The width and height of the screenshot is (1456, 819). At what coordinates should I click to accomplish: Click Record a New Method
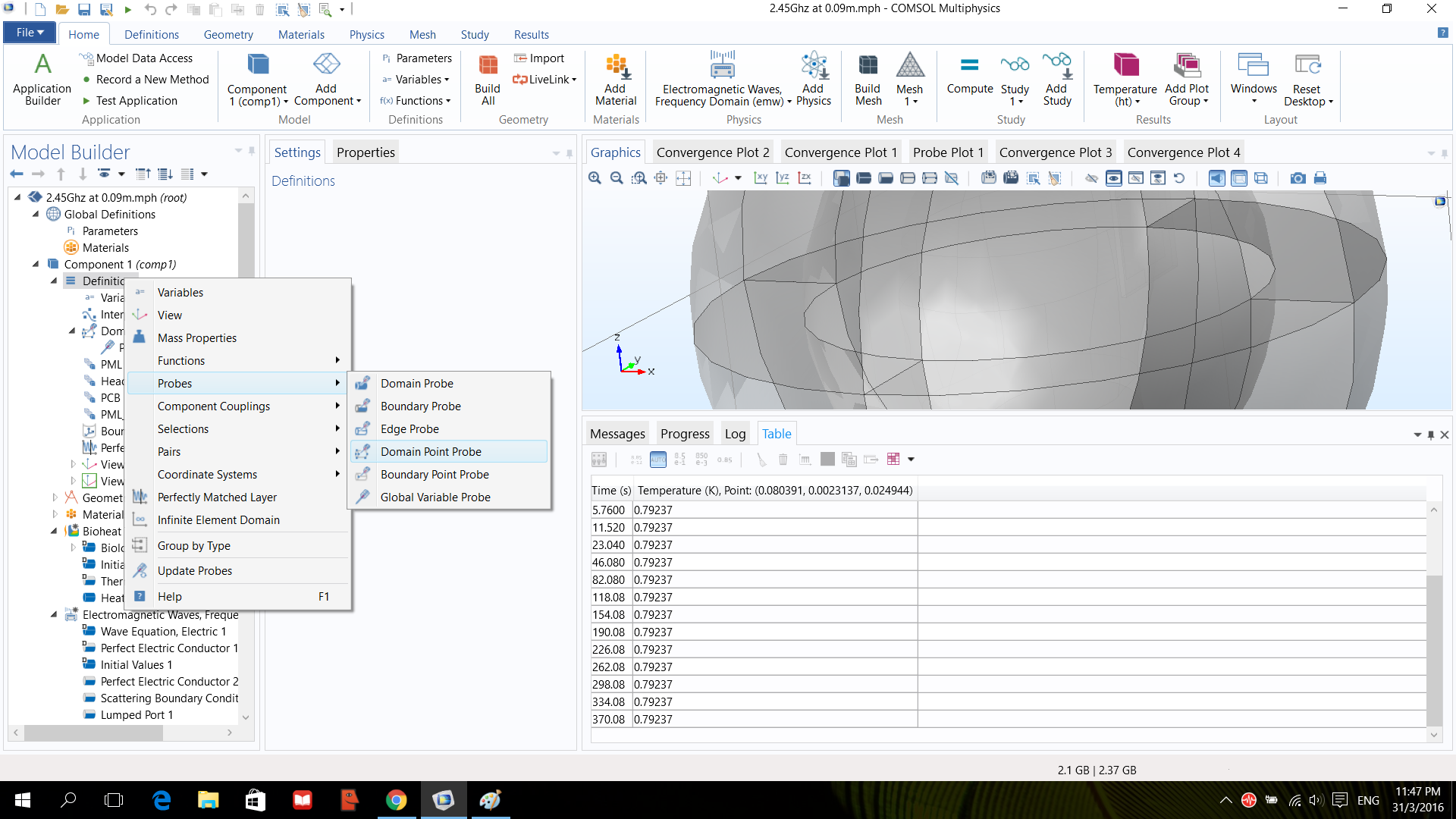click(x=146, y=80)
